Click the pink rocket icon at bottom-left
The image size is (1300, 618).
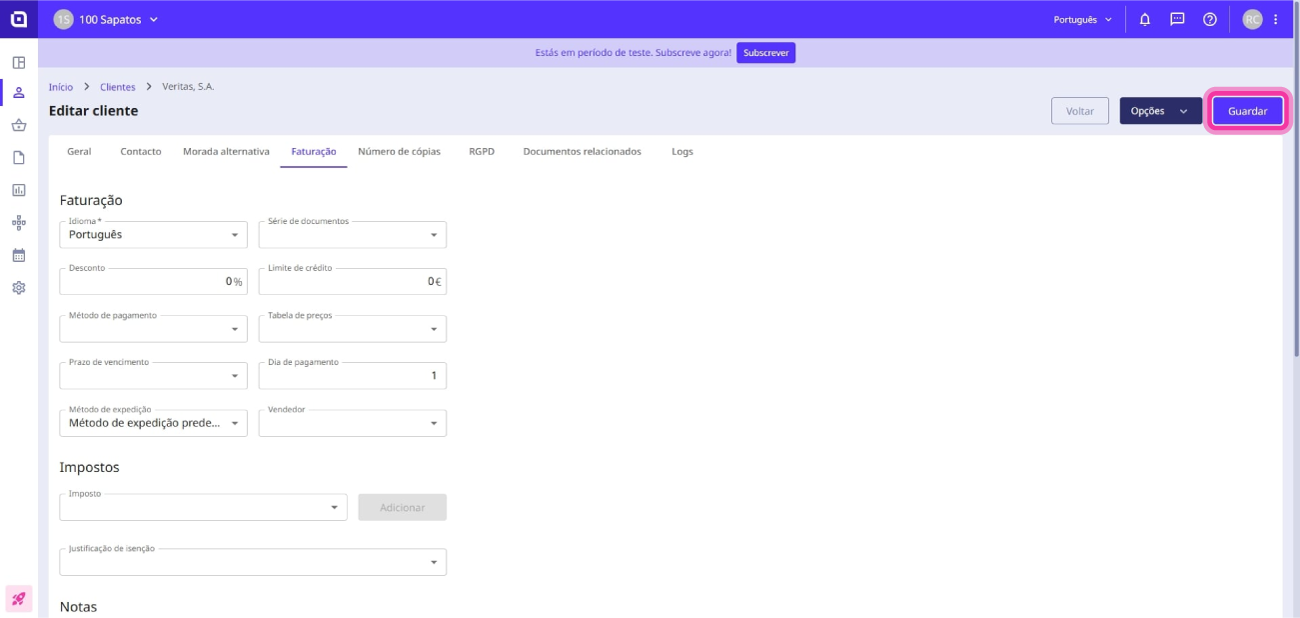click(18, 599)
